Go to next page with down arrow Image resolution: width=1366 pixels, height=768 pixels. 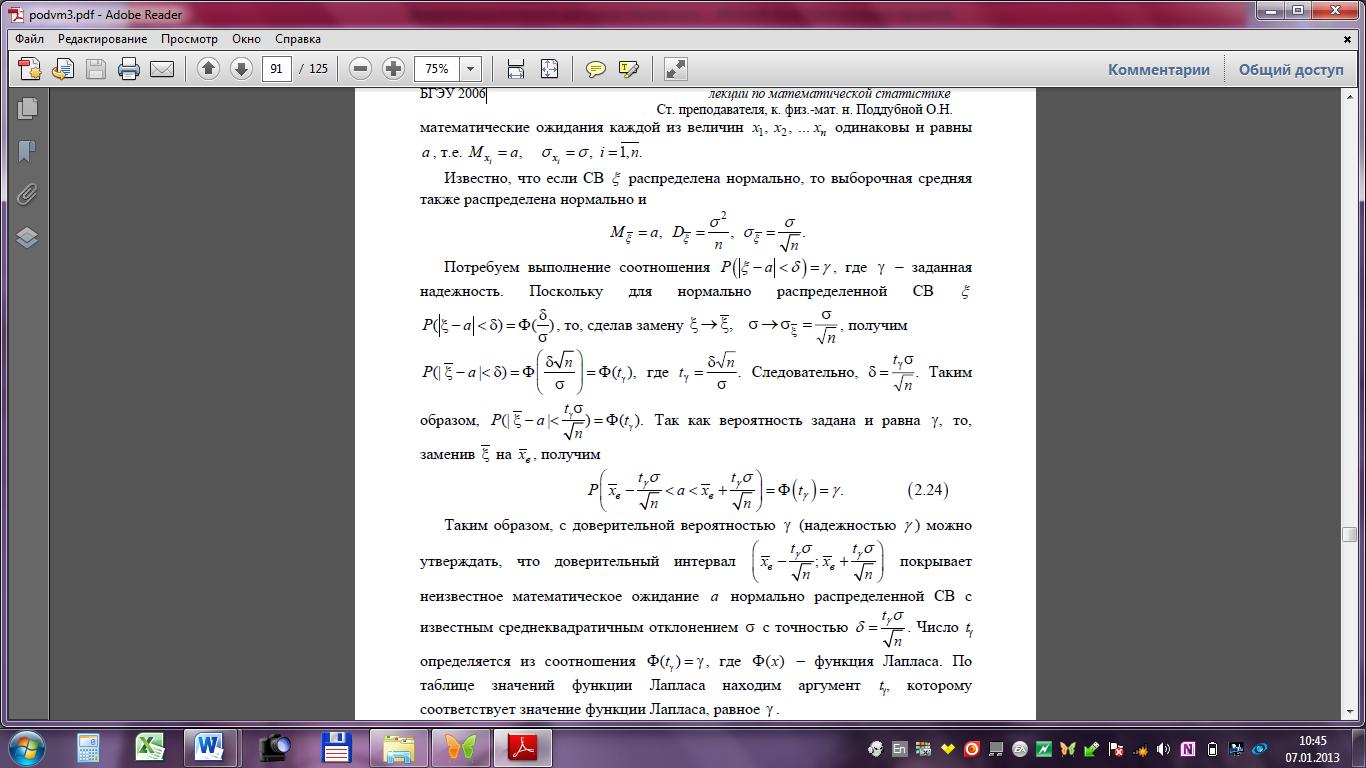click(x=241, y=69)
